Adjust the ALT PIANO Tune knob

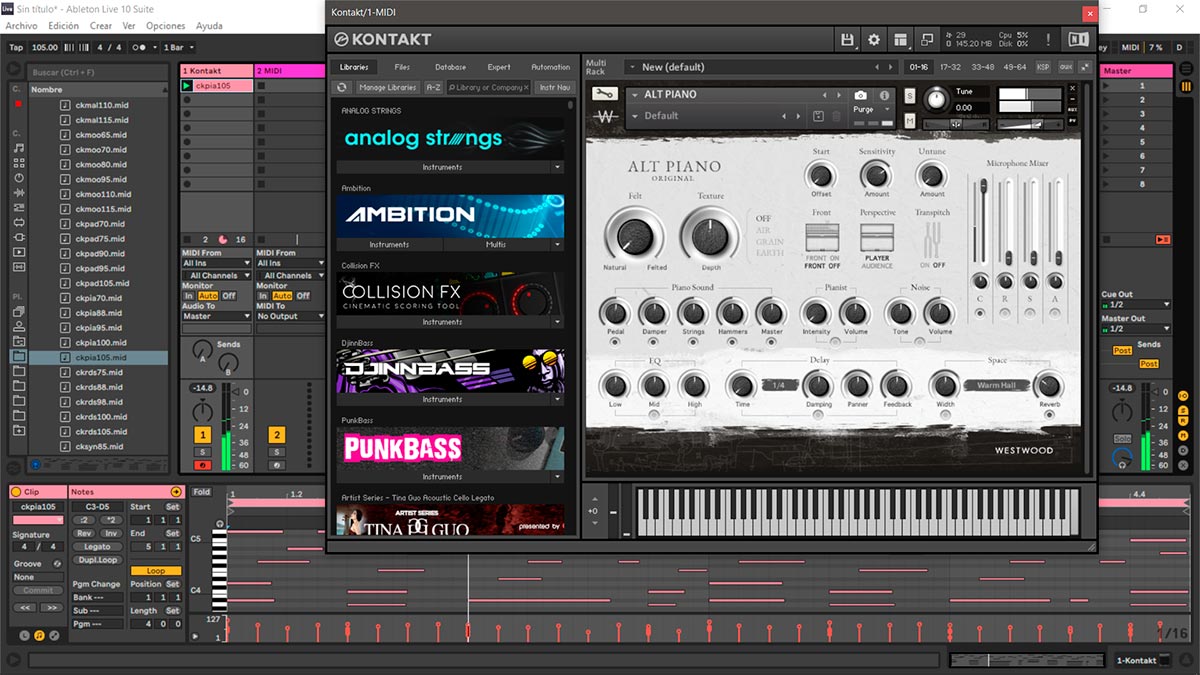click(936, 99)
